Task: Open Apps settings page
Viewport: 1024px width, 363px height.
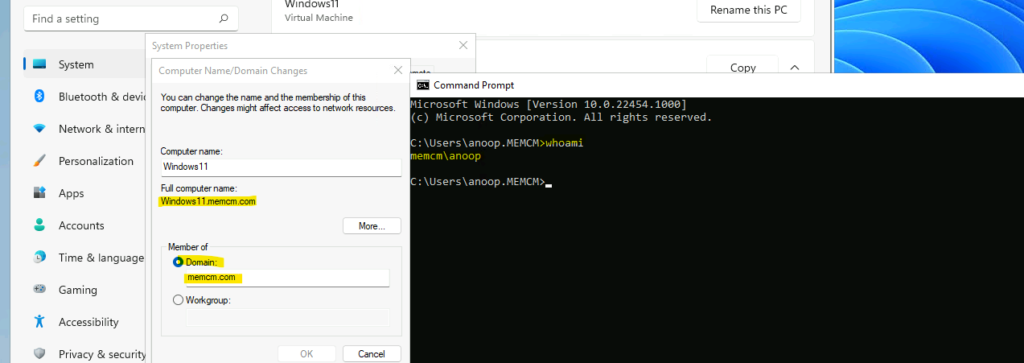Action: 85,193
